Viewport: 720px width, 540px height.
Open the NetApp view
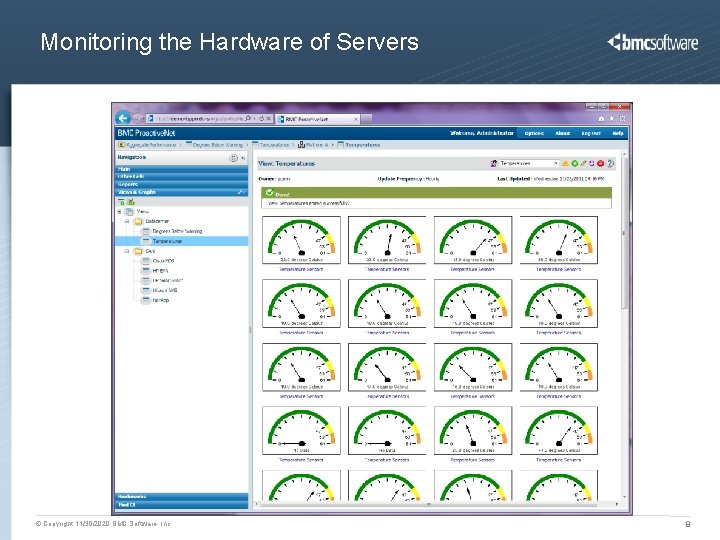coord(156,300)
